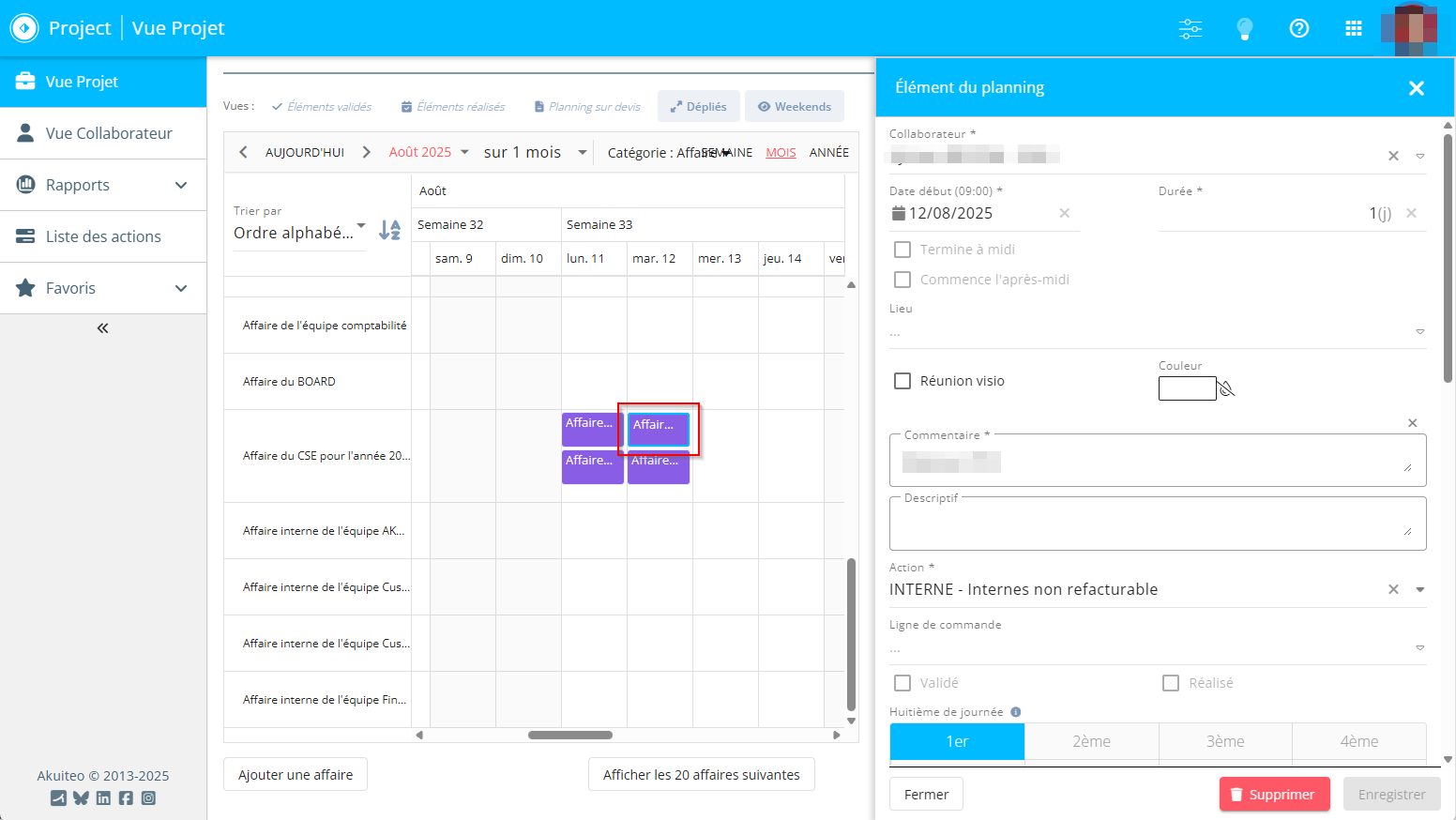Switch to ANNÉE view
The width and height of the screenshot is (1456, 820).
828,152
